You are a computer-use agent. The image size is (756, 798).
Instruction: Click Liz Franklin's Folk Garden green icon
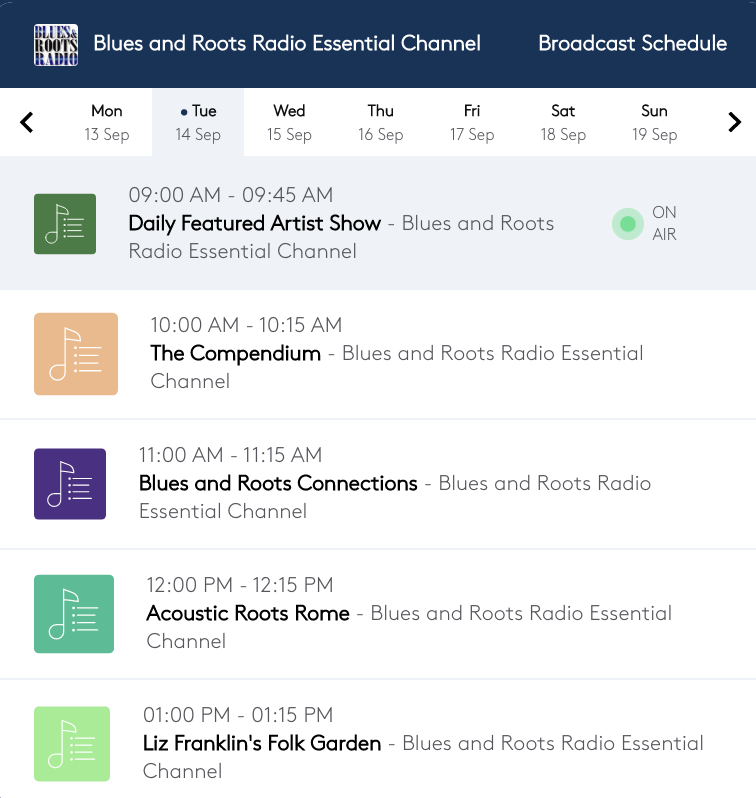(x=72, y=744)
